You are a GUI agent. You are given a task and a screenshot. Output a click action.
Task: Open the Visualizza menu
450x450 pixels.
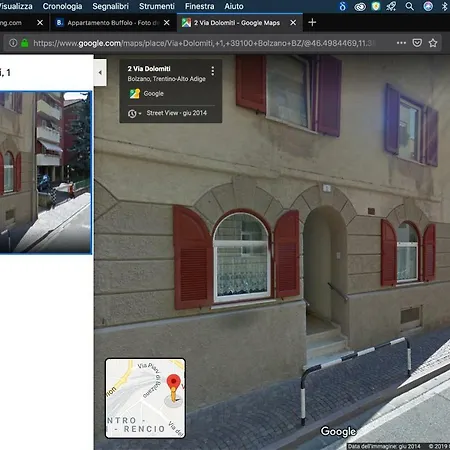[16, 6]
